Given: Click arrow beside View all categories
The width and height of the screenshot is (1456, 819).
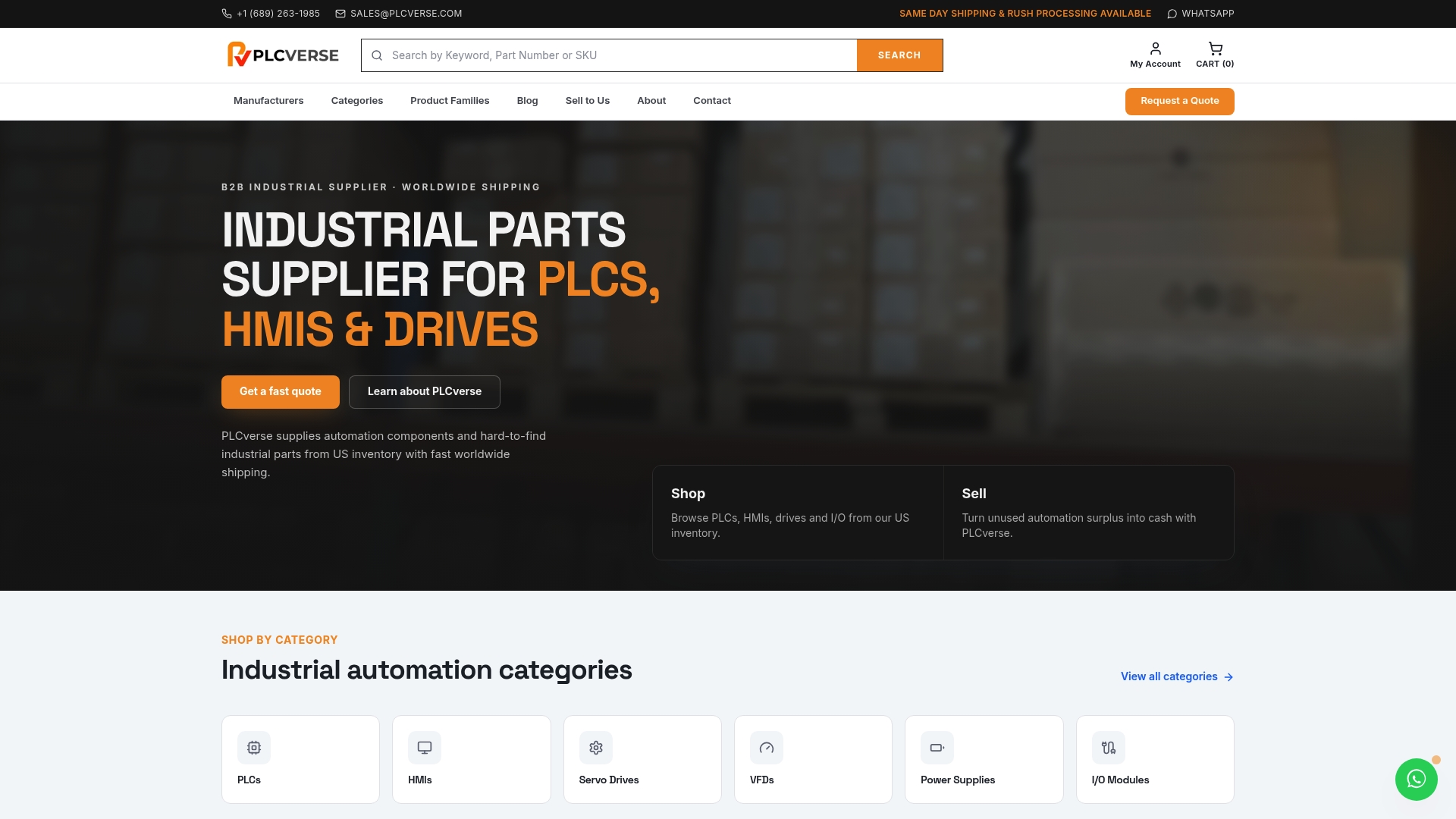Looking at the screenshot, I should (1228, 677).
